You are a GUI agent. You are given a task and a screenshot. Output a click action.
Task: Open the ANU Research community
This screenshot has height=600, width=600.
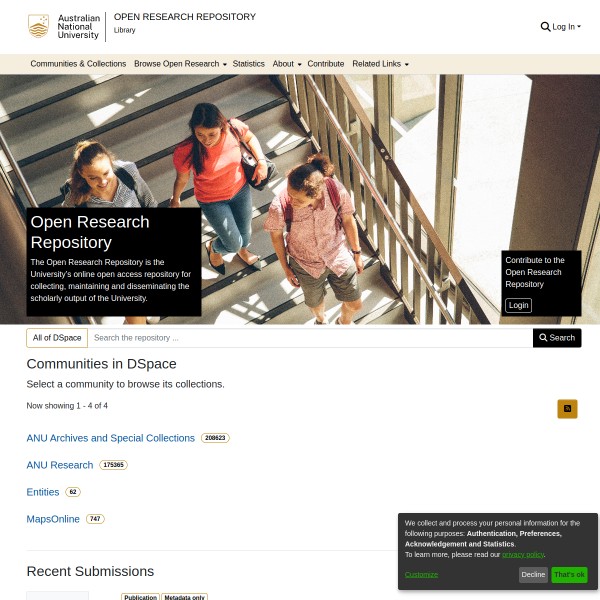point(59,465)
